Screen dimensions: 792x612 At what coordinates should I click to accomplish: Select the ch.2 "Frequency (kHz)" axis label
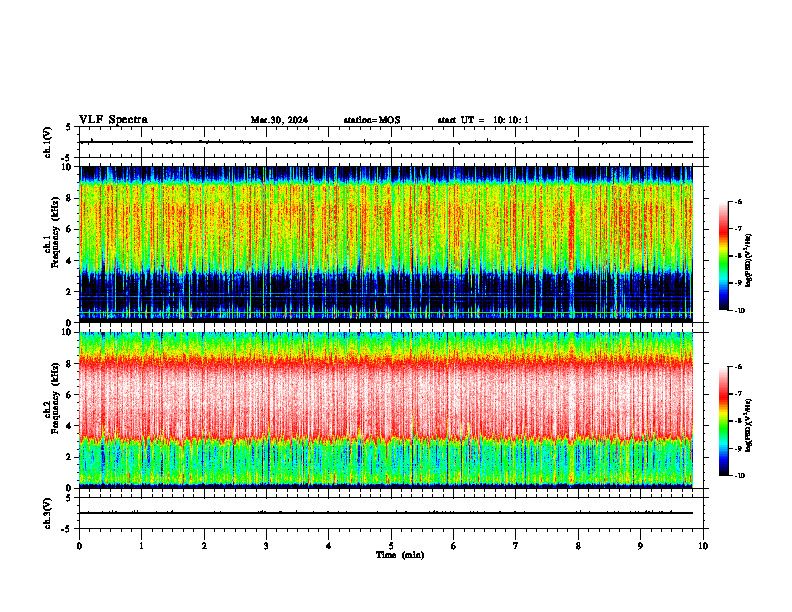tap(56, 398)
